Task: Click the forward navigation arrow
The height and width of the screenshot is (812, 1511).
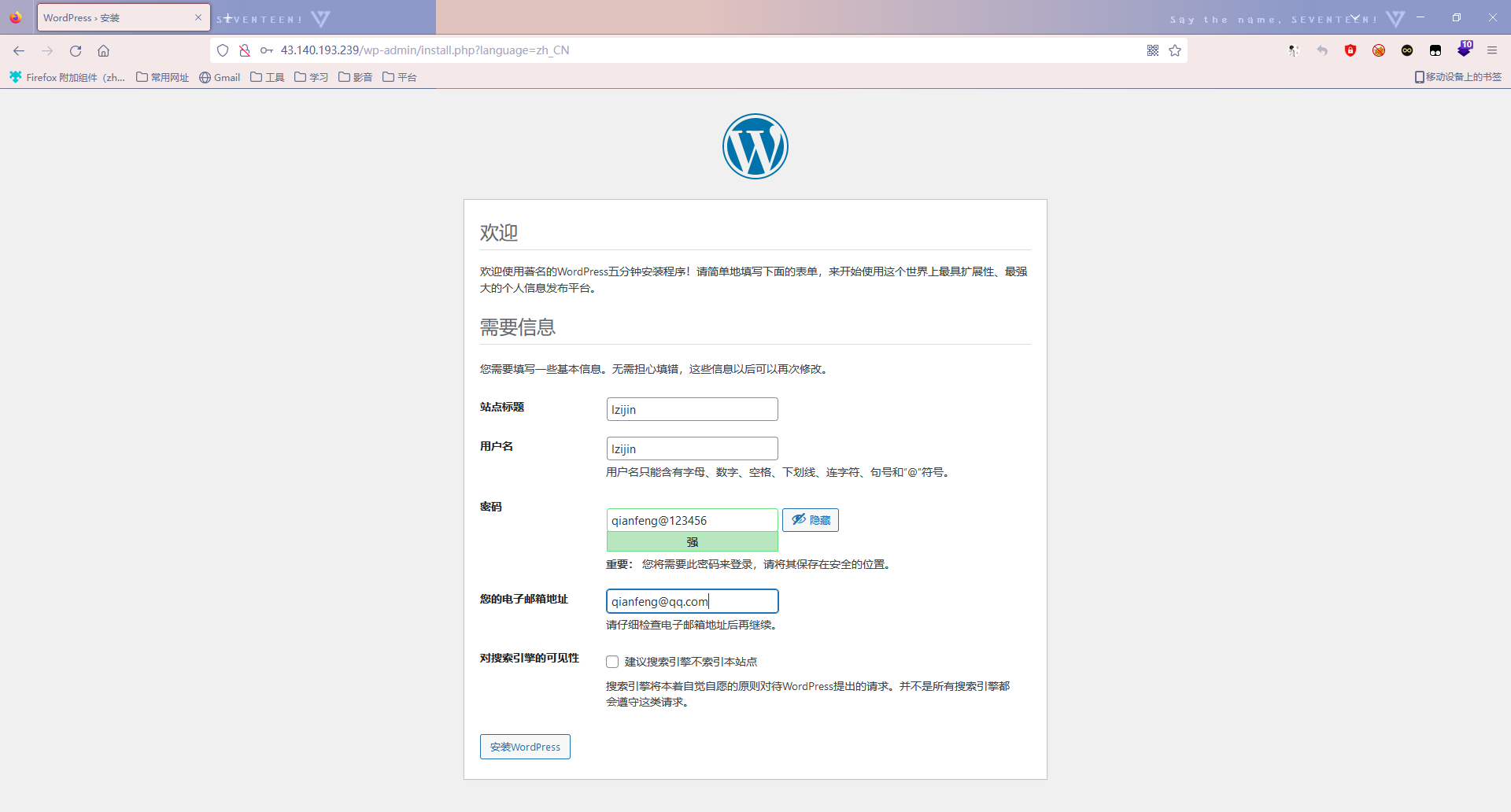Action: [47, 50]
